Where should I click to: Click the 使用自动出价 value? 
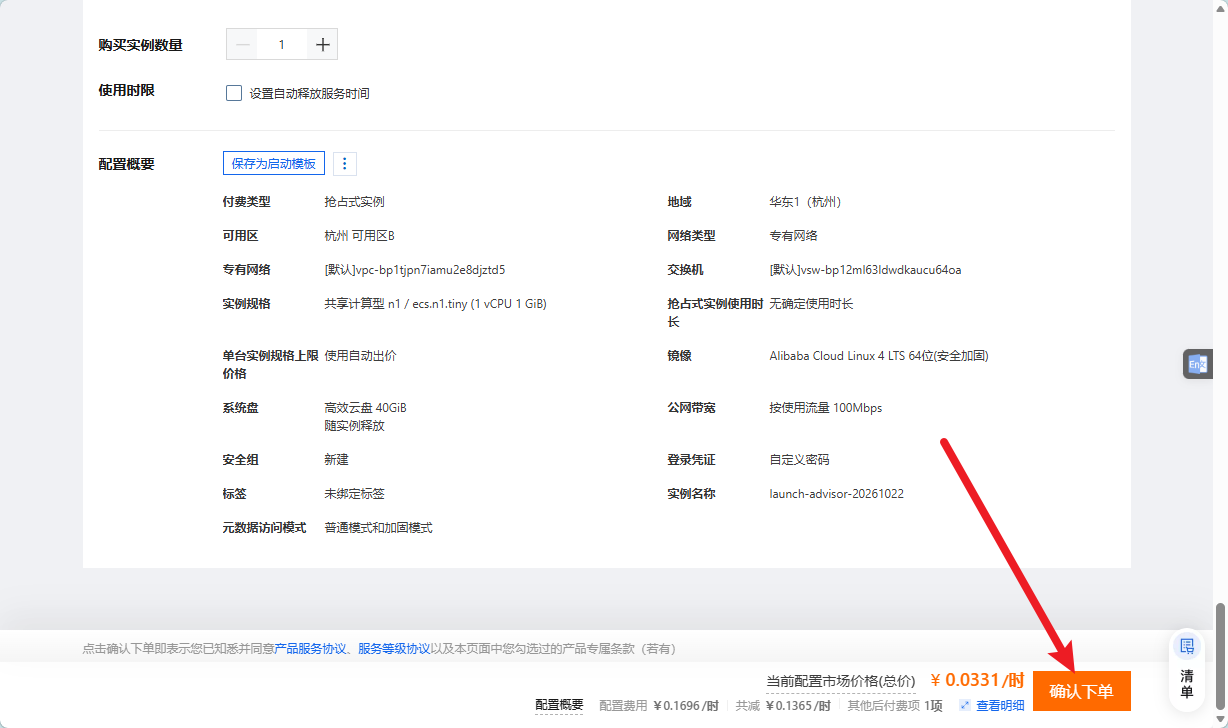tap(361, 356)
